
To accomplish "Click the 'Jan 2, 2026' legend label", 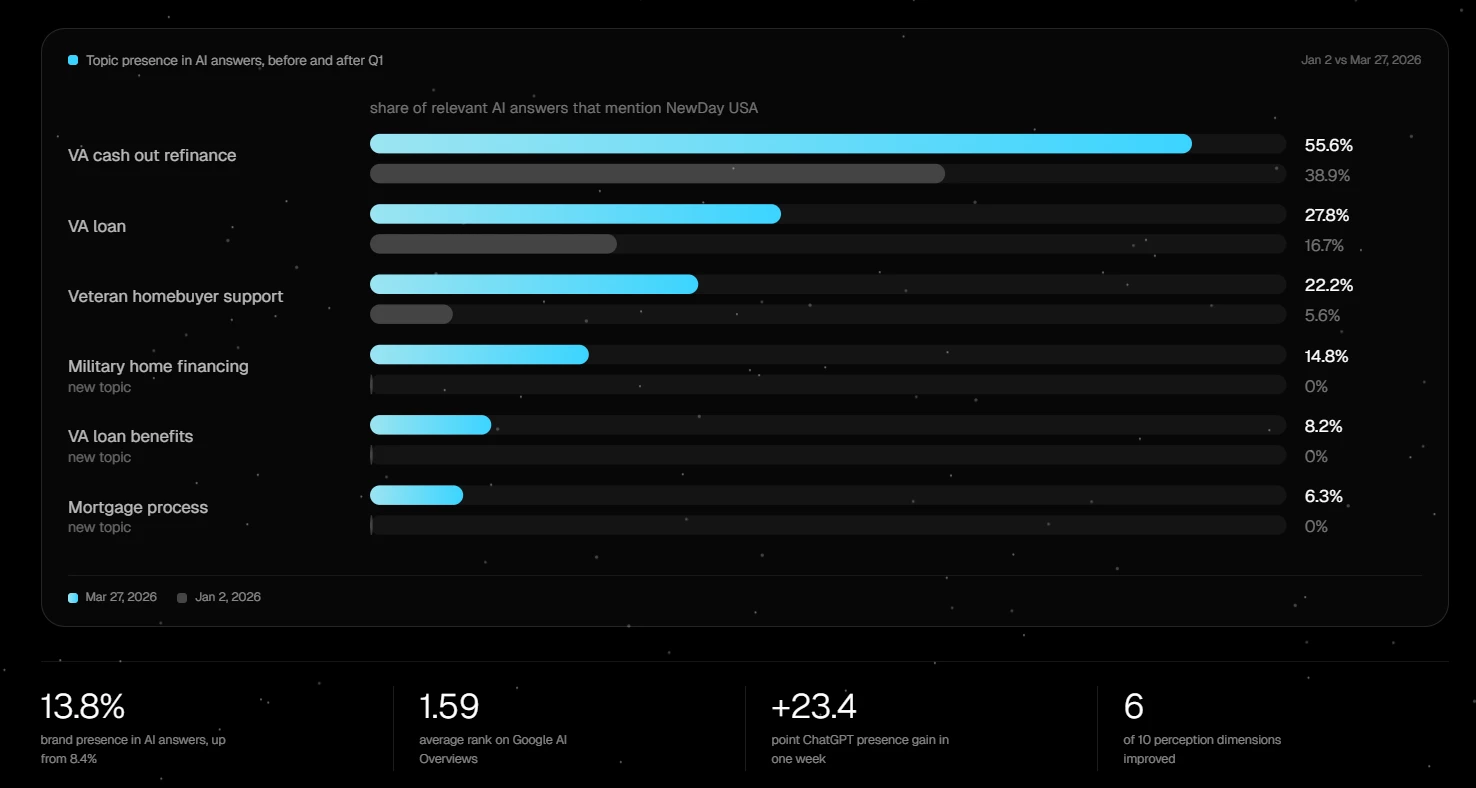I will pos(228,597).
